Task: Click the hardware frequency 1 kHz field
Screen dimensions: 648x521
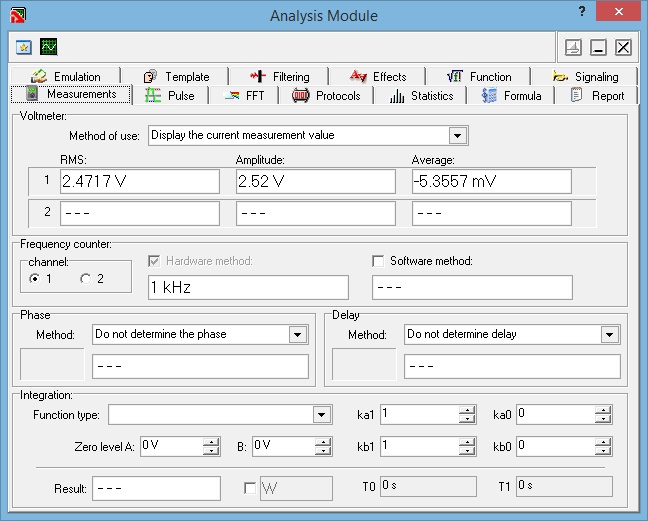Action: coord(248,287)
